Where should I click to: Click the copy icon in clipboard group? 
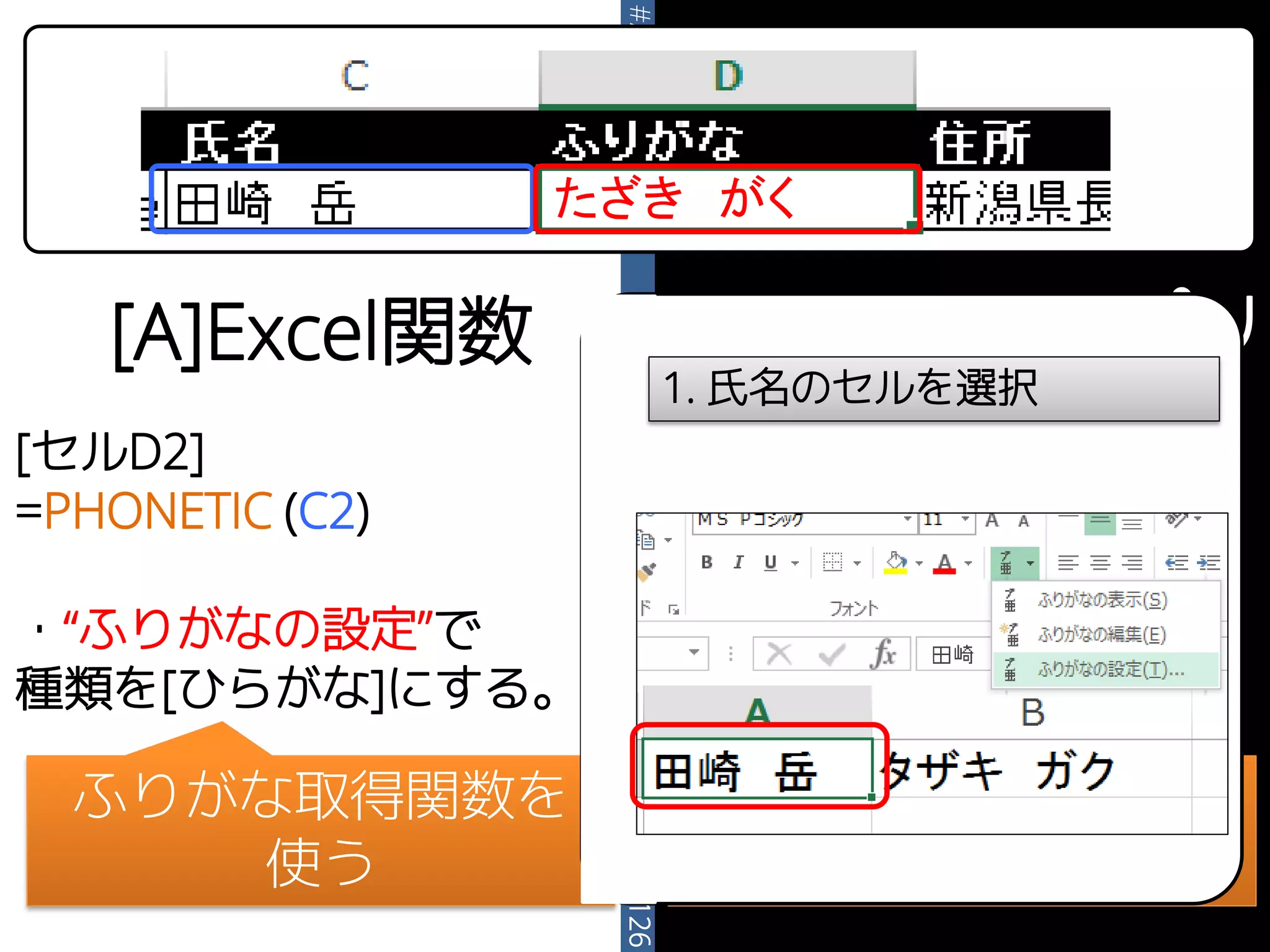click(646, 540)
